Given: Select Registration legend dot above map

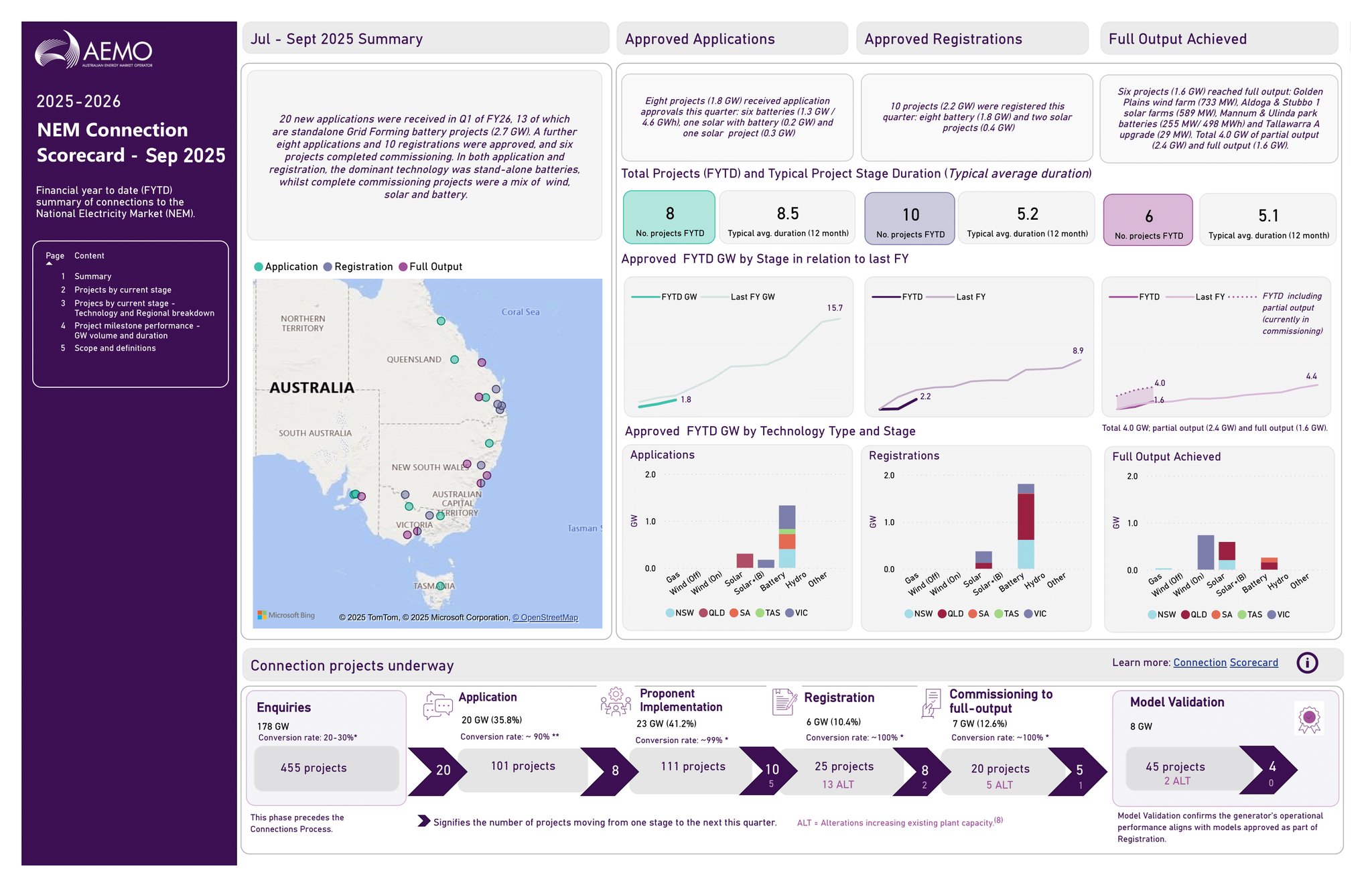Looking at the screenshot, I should (x=328, y=267).
